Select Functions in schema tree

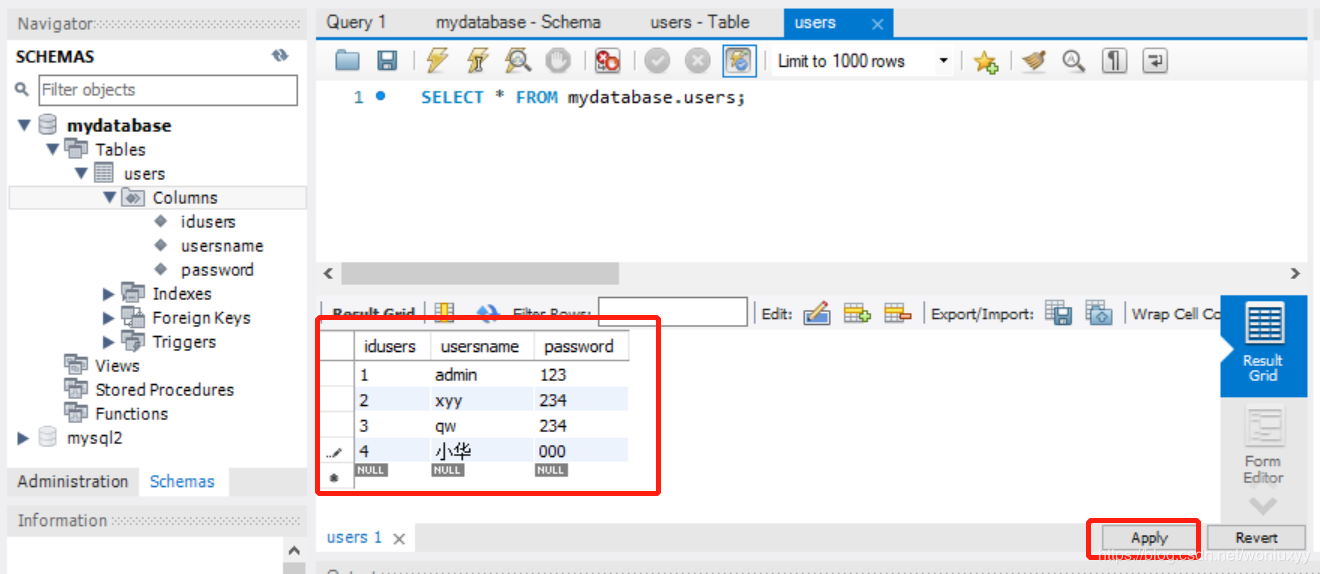[131, 414]
